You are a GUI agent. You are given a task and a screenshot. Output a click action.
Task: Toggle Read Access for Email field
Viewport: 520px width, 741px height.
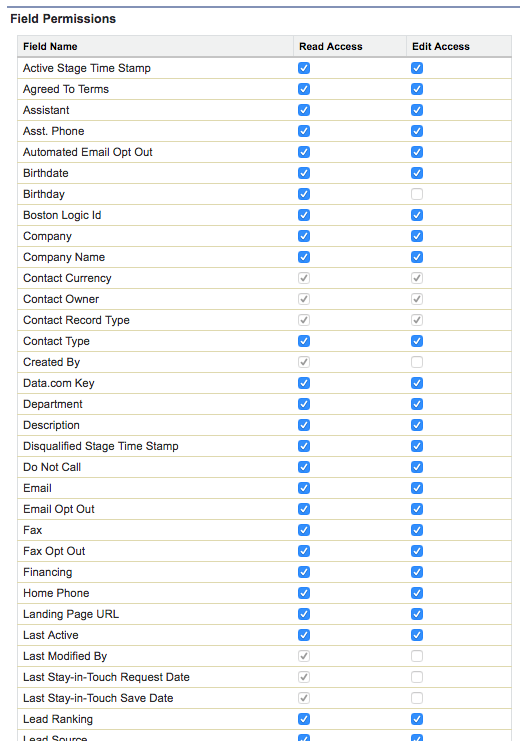pyautogui.click(x=304, y=488)
